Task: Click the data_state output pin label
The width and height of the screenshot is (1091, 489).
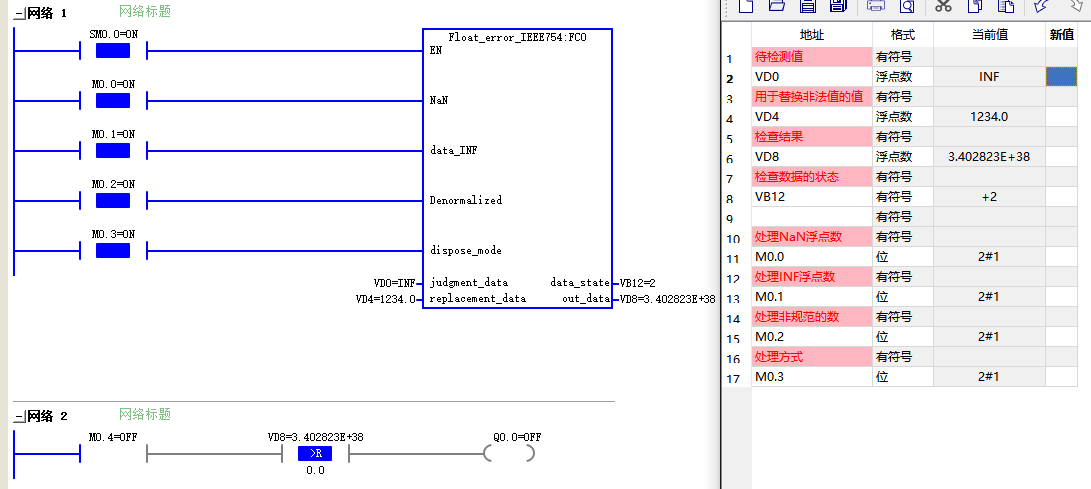Action: [x=578, y=283]
